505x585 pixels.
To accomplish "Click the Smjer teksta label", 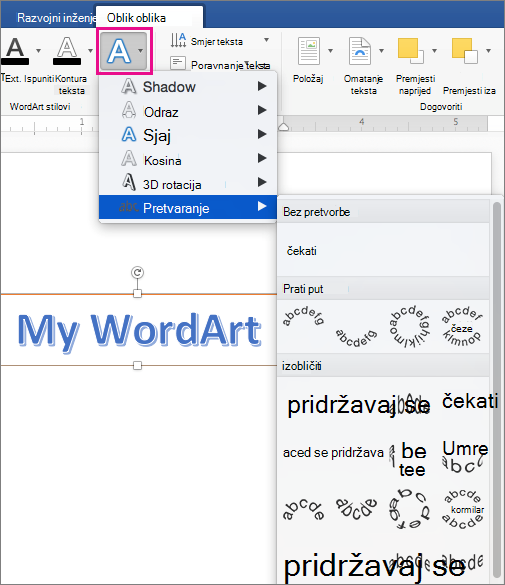I will pyautogui.click(x=217, y=41).
